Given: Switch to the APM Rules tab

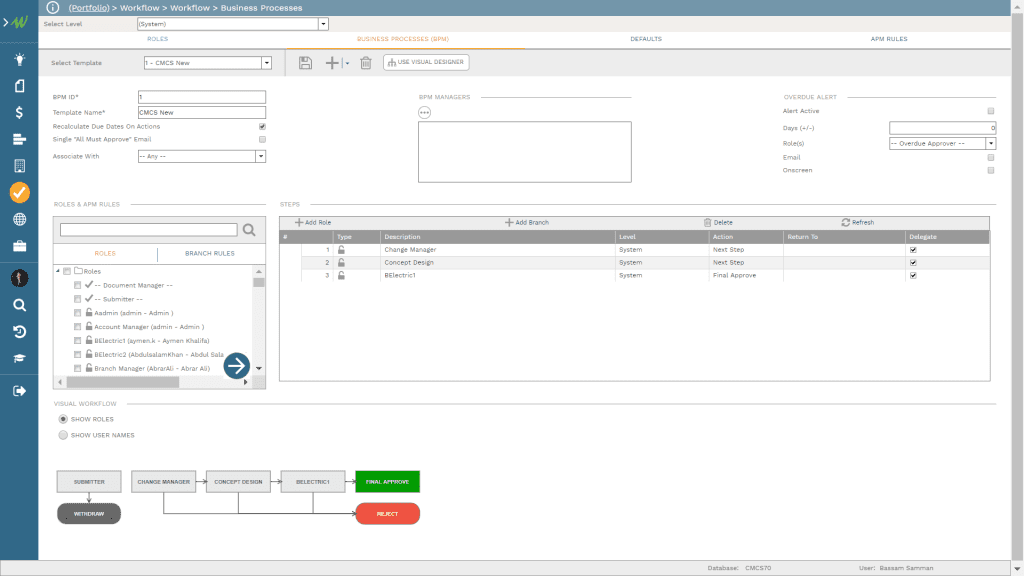Looking at the screenshot, I should [x=889, y=39].
